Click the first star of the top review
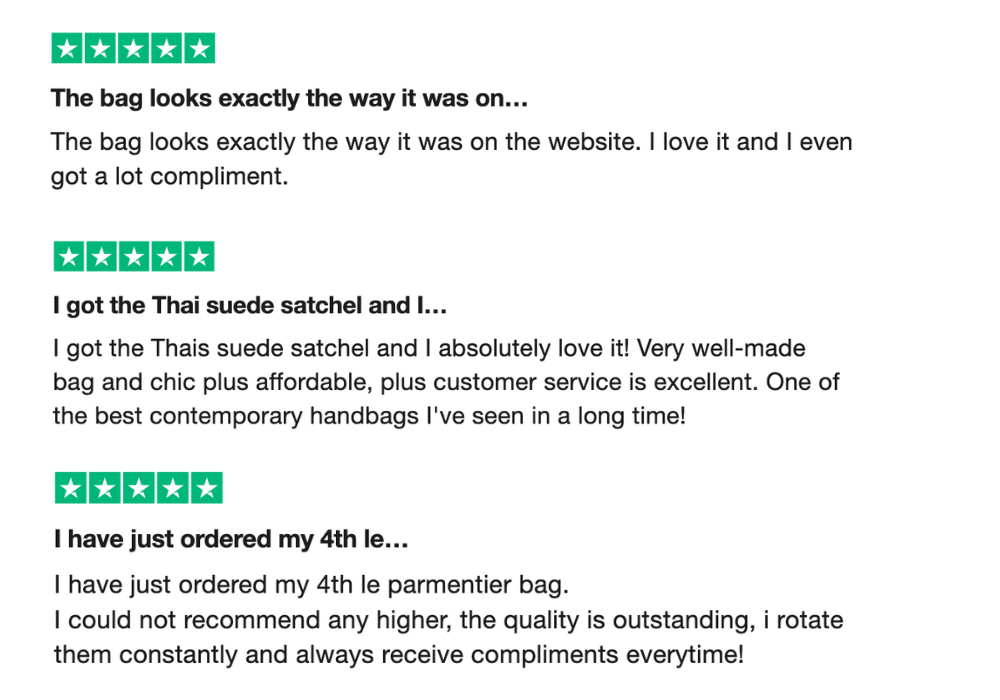1000x700 pixels. tap(67, 48)
